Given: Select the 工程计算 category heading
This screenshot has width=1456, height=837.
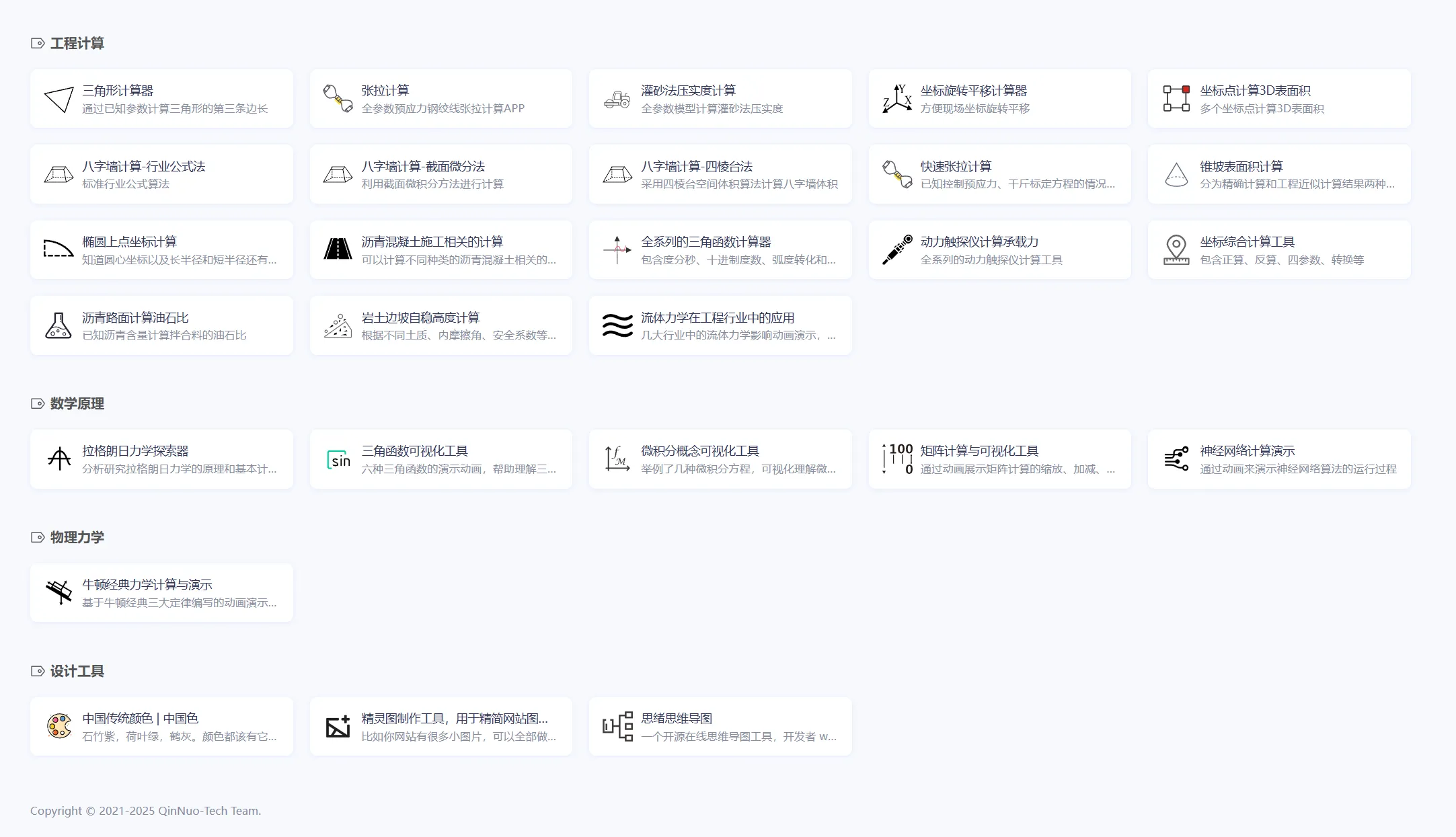Looking at the screenshot, I should (77, 44).
